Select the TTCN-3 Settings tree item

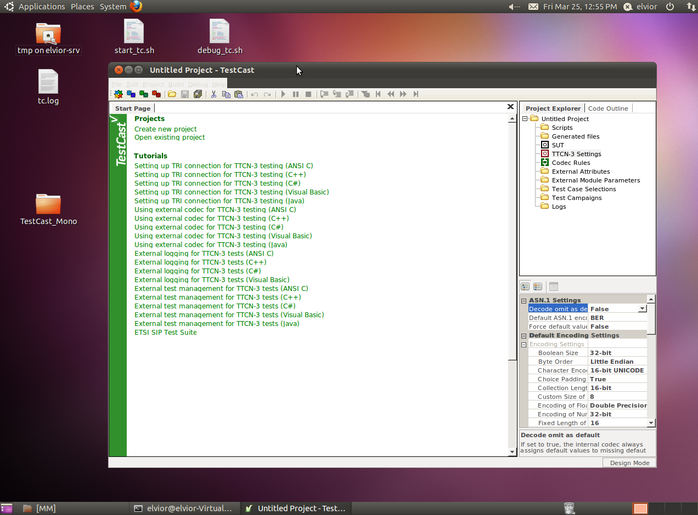[576, 153]
